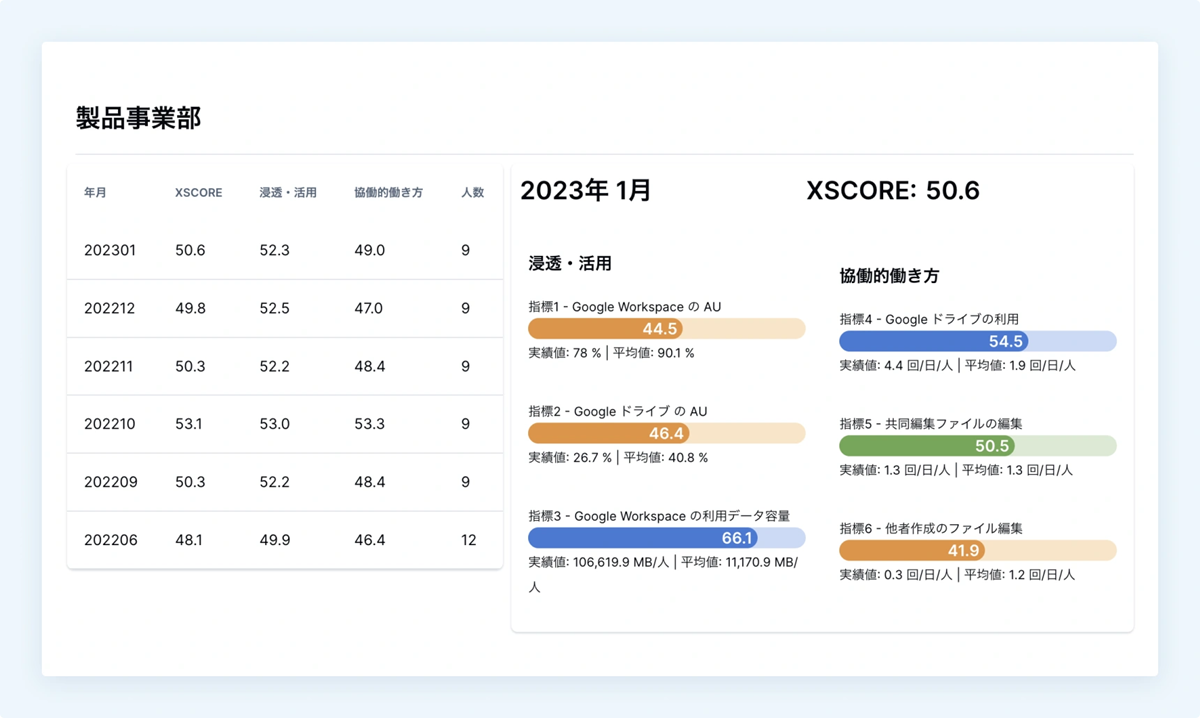Click the 指標4 Google ドライブの利用 progress bar
Viewport: 1200px width, 718px height.
(978, 341)
